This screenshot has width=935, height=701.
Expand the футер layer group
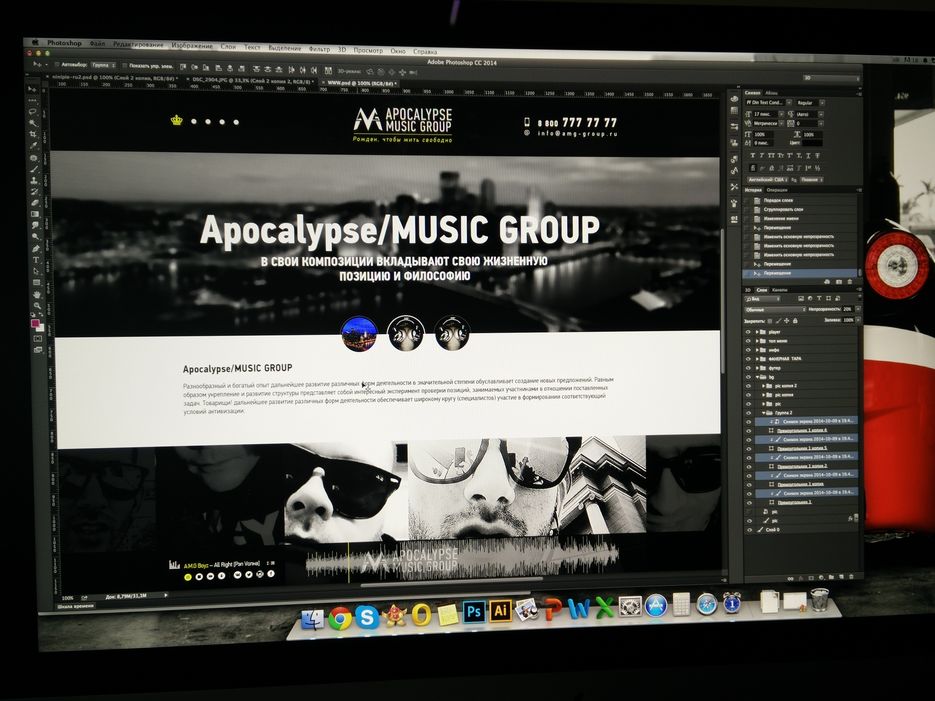757,368
